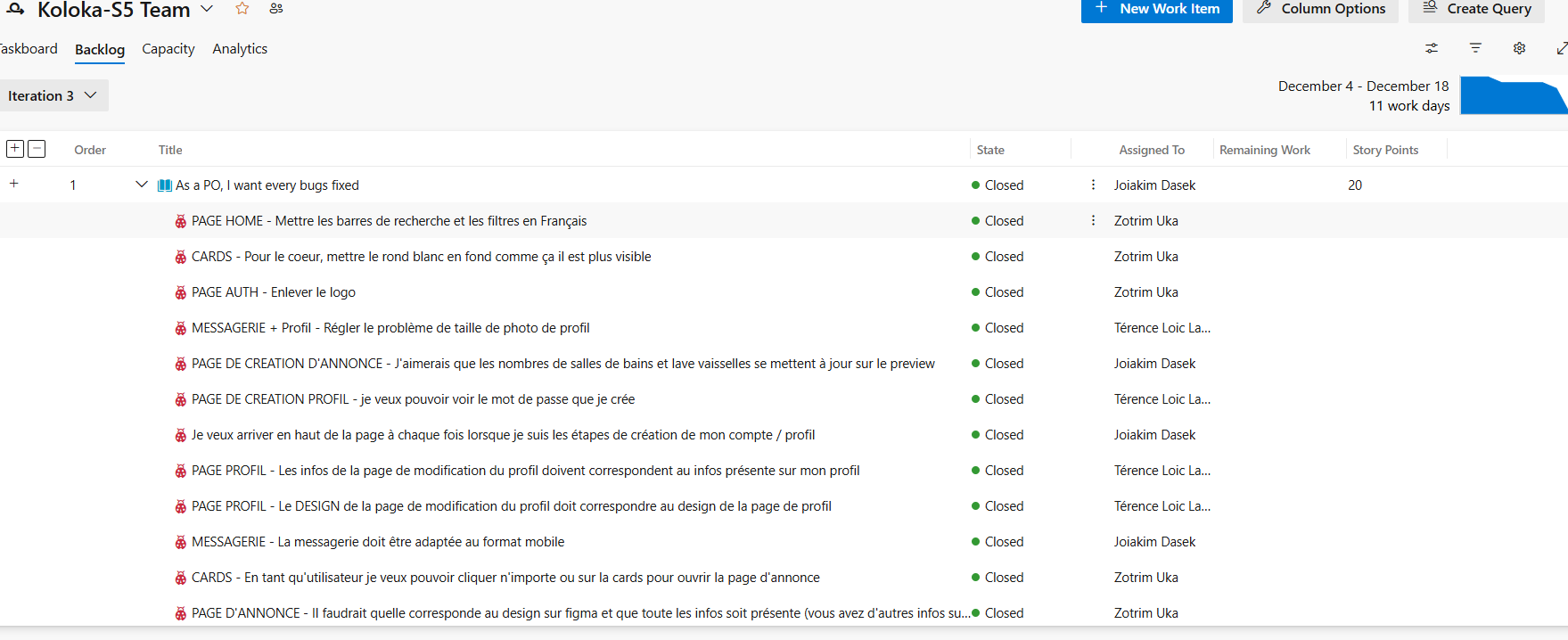The width and height of the screenshot is (1568, 640).
Task: Switch to the Capacity tab
Action: click(168, 49)
